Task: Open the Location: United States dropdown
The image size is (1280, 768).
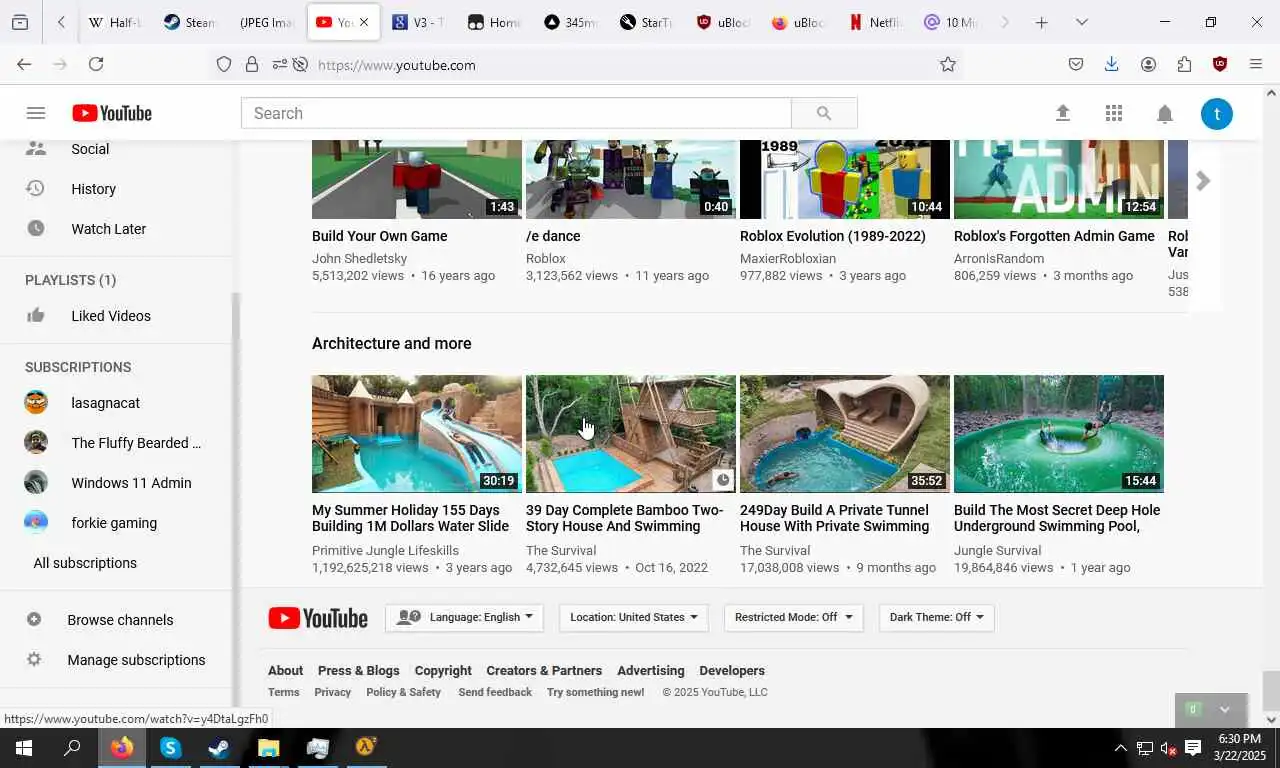Action: coord(633,617)
